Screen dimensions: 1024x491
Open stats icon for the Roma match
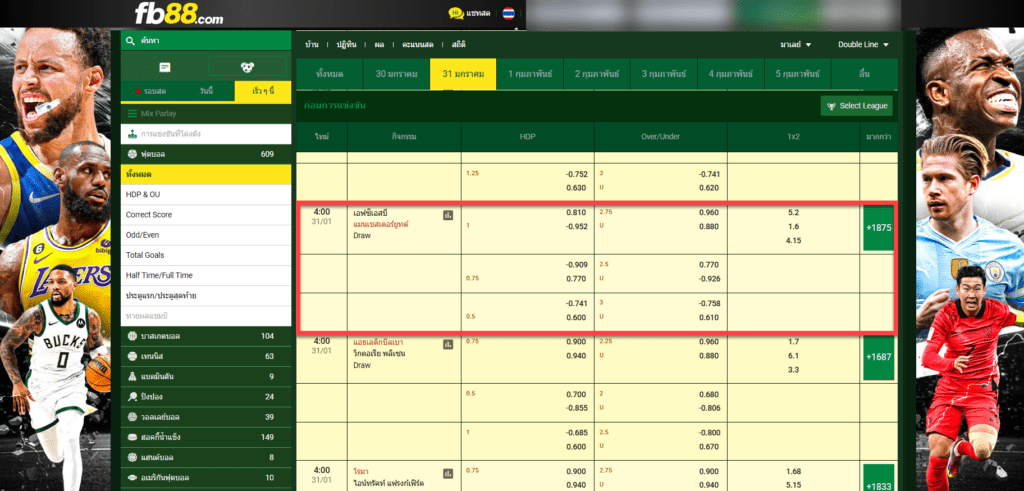click(x=448, y=473)
